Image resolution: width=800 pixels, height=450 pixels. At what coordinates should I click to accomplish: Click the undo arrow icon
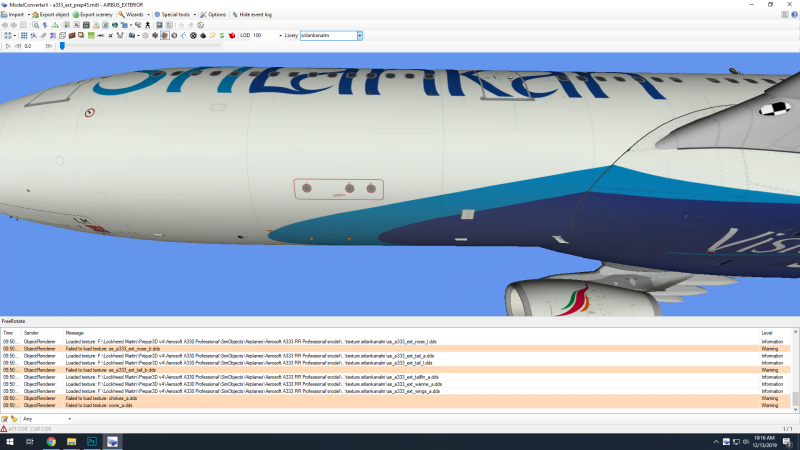click(181, 25)
